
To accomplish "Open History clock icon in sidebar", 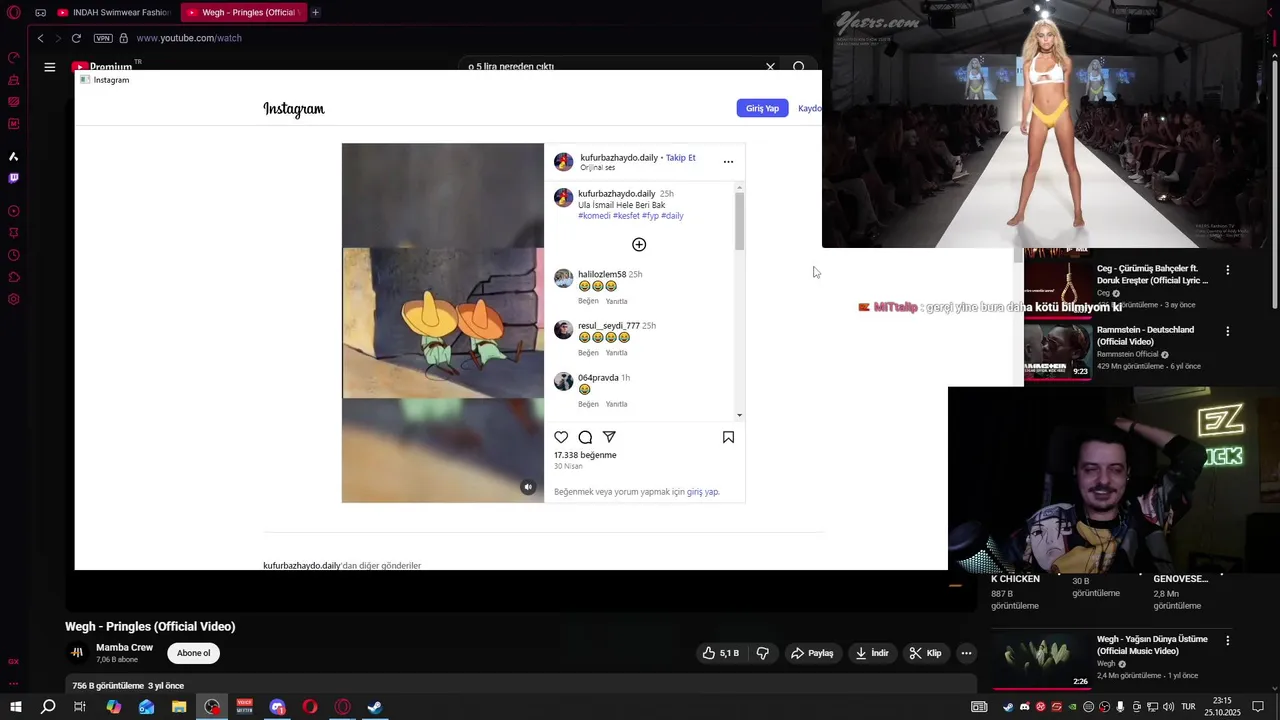I will [x=14, y=255].
